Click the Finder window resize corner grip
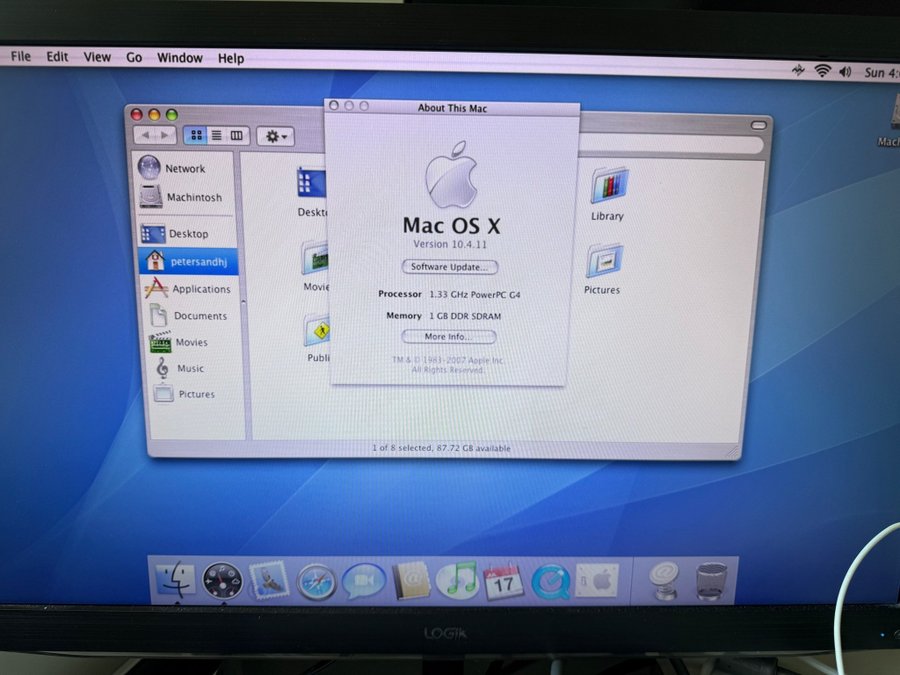The width and height of the screenshot is (900, 675). (x=732, y=452)
